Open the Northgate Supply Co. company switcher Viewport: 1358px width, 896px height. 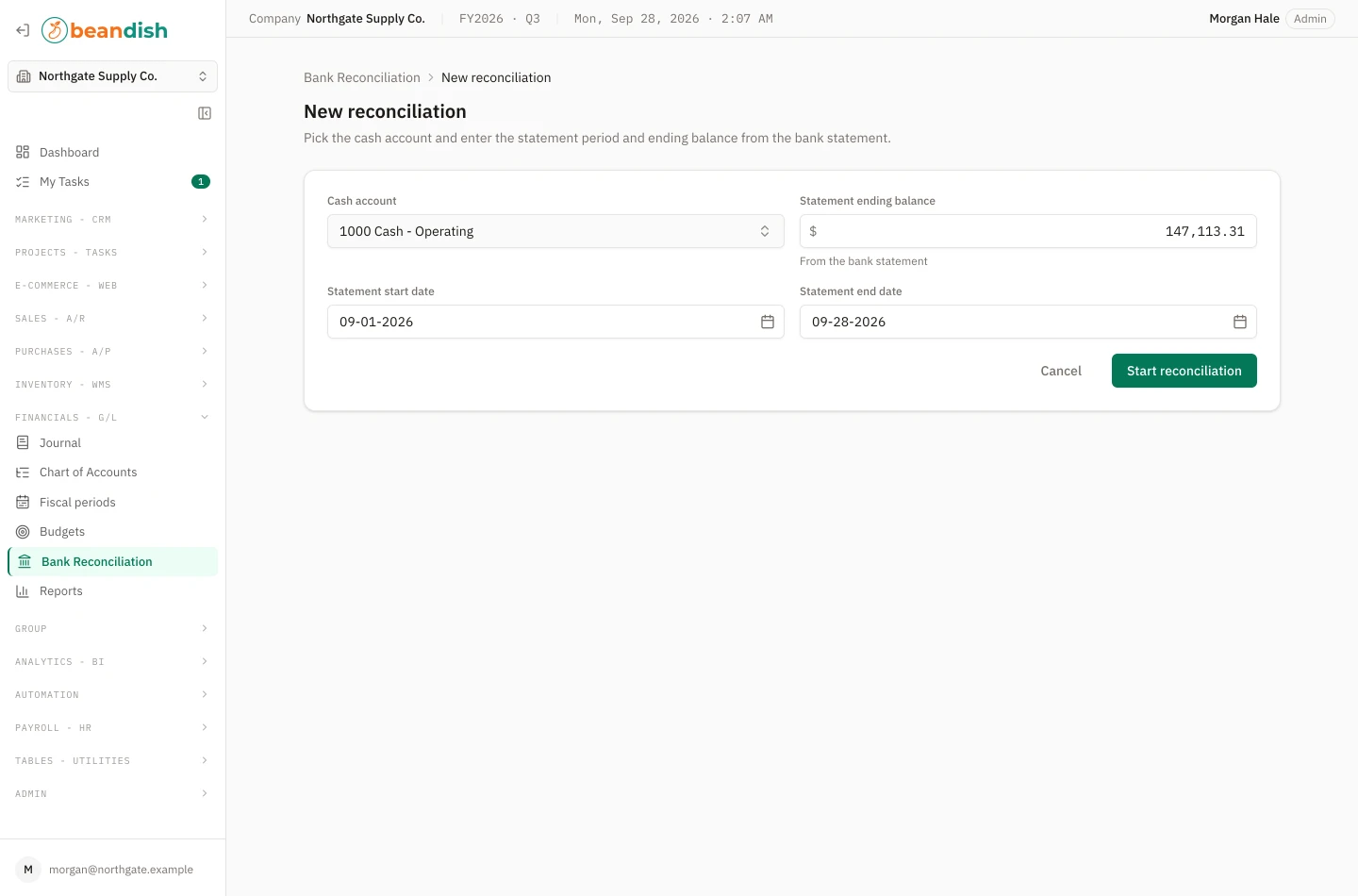[112, 76]
